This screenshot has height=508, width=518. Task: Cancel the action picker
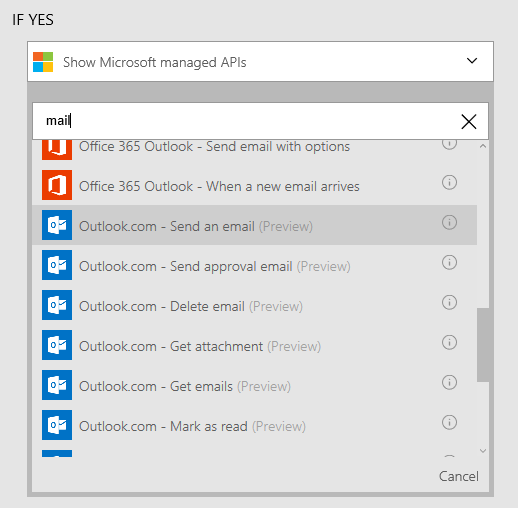[x=459, y=476]
